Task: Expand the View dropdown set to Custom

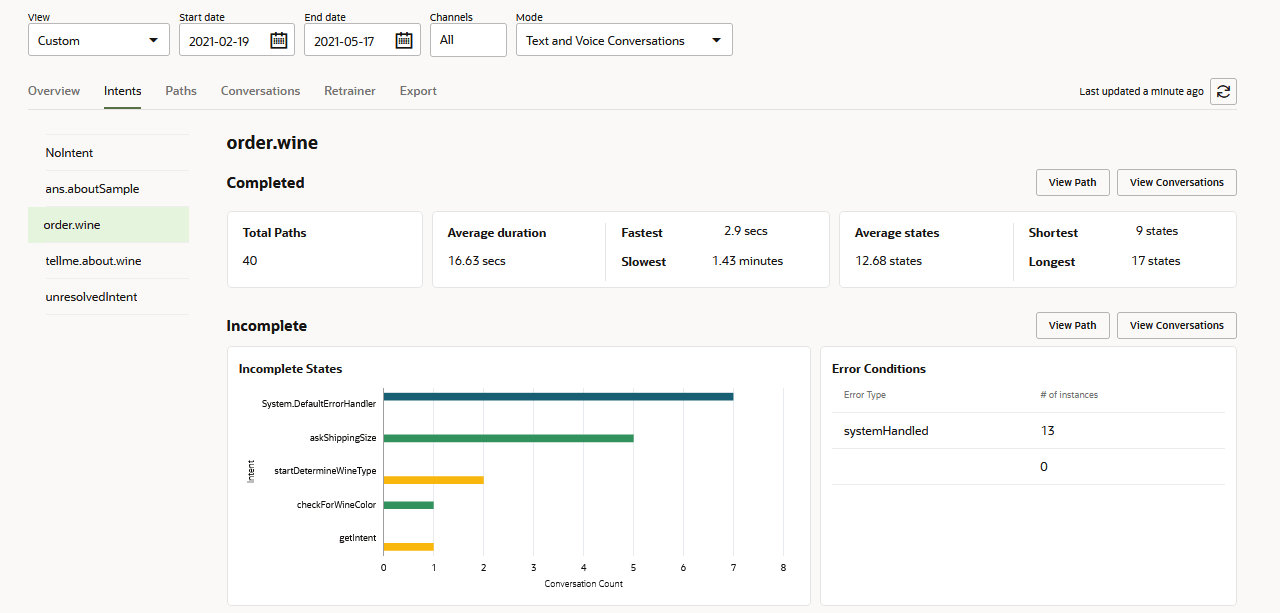Action: coord(98,41)
